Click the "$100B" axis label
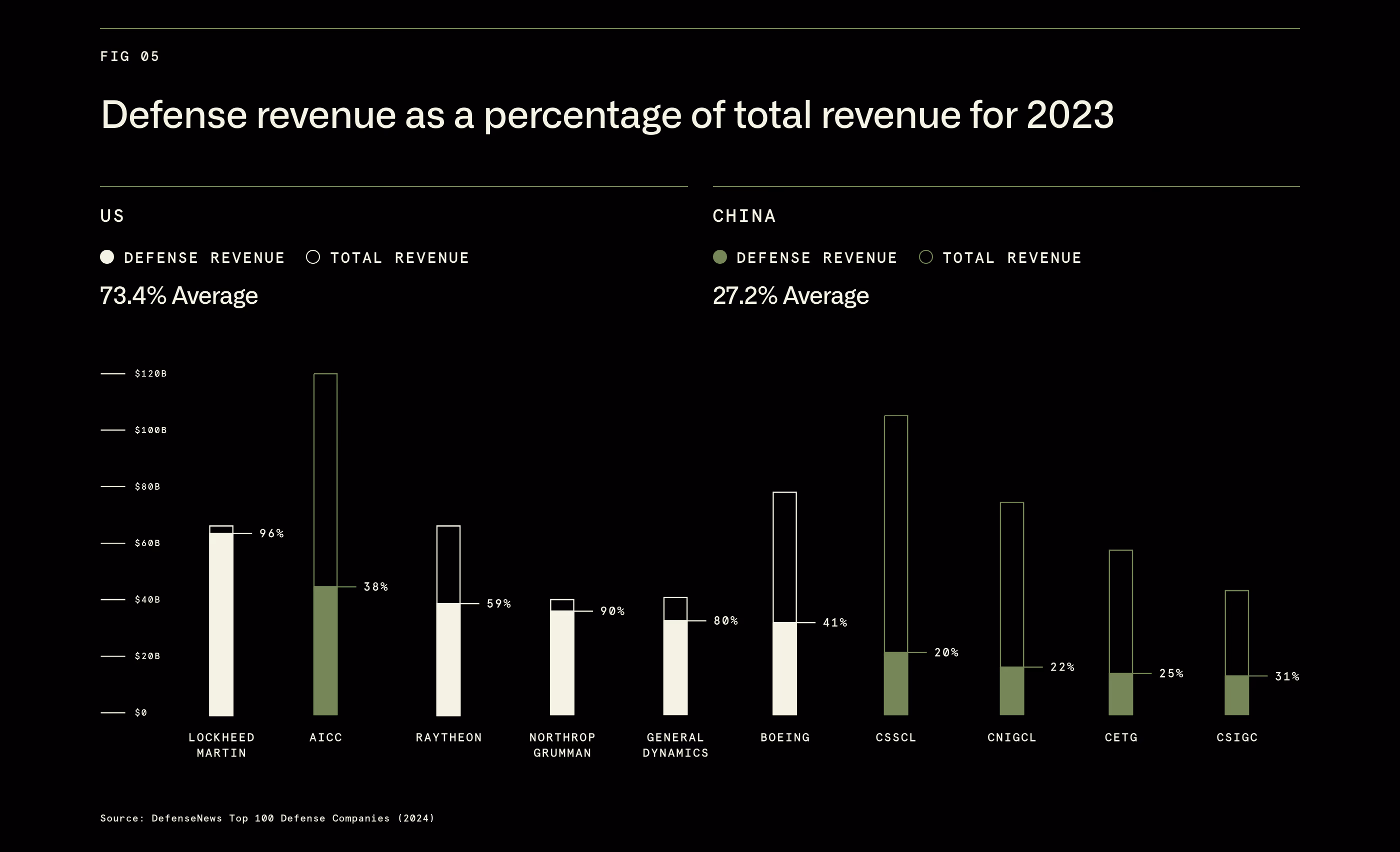Image resolution: width=1400 pixels, height=852 pixels. click(x=150, y=430)
